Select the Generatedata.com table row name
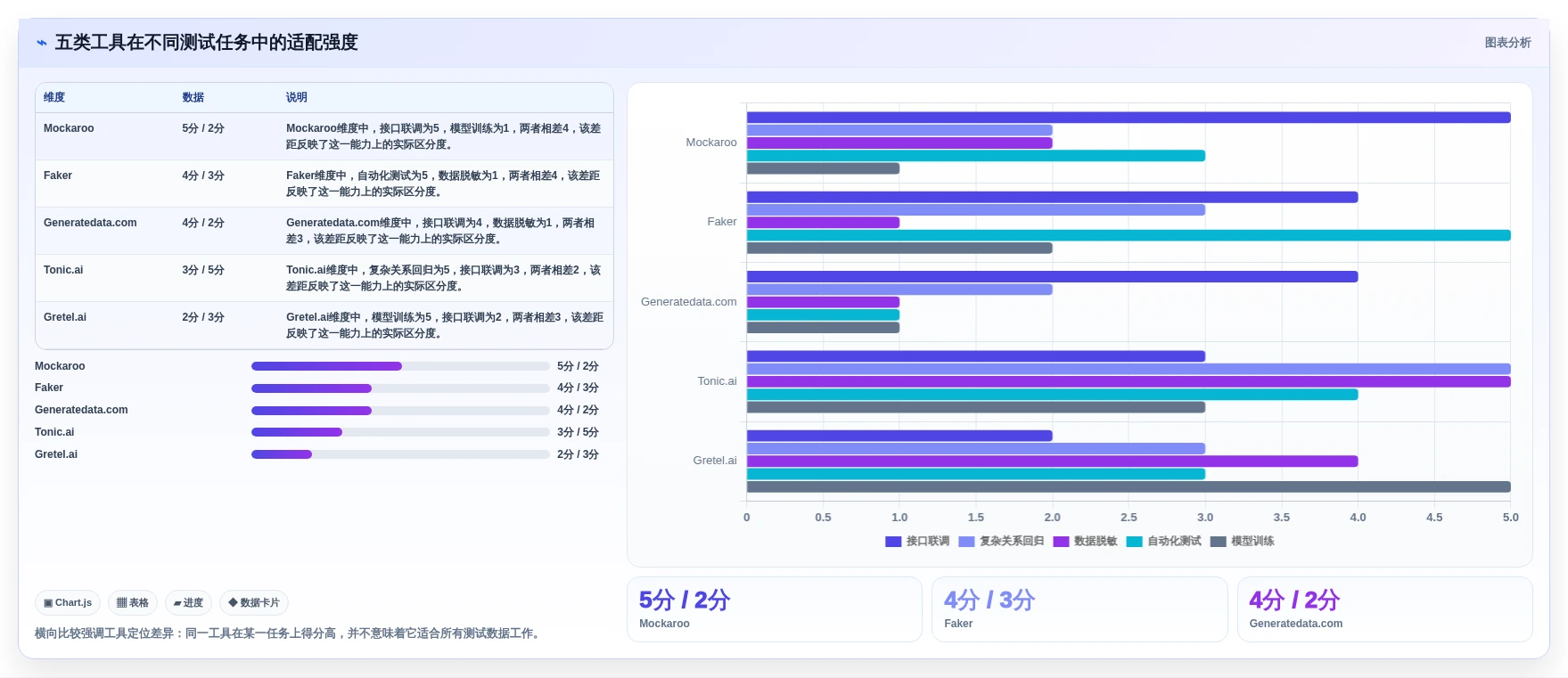The height and width of the screenshot is (678, 1568). click(x=90, y=223)
